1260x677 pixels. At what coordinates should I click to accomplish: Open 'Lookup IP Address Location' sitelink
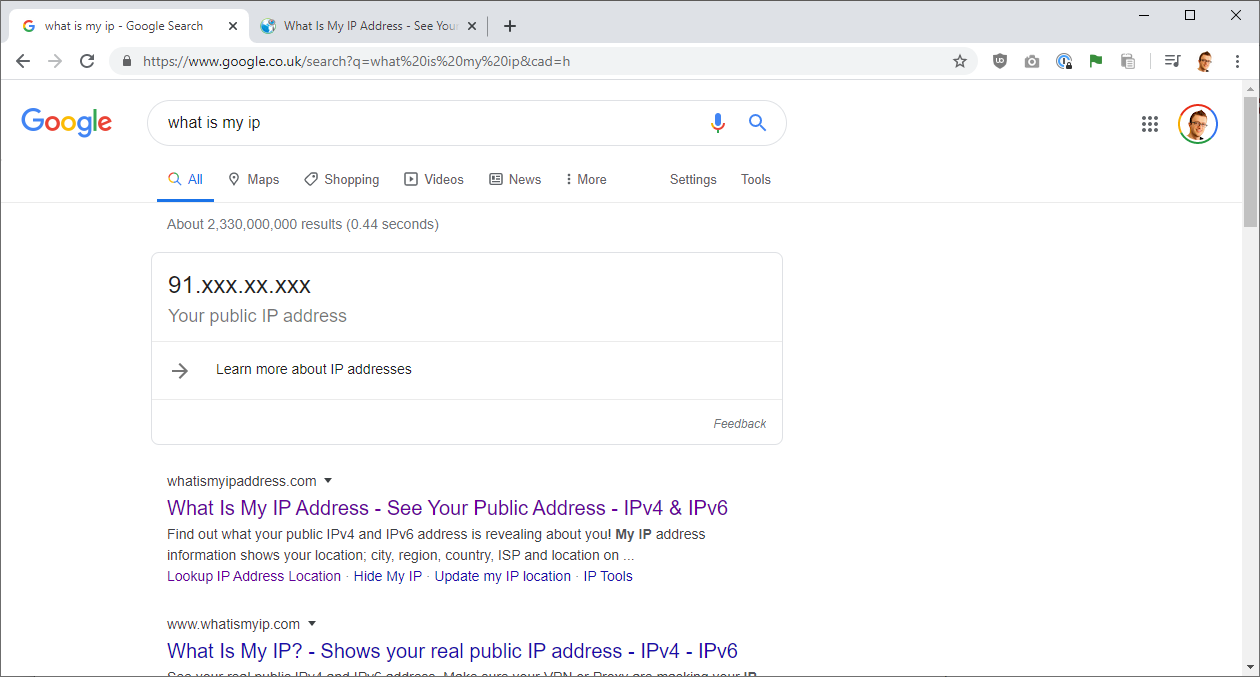pyautogui.click(x=254, y=576)
